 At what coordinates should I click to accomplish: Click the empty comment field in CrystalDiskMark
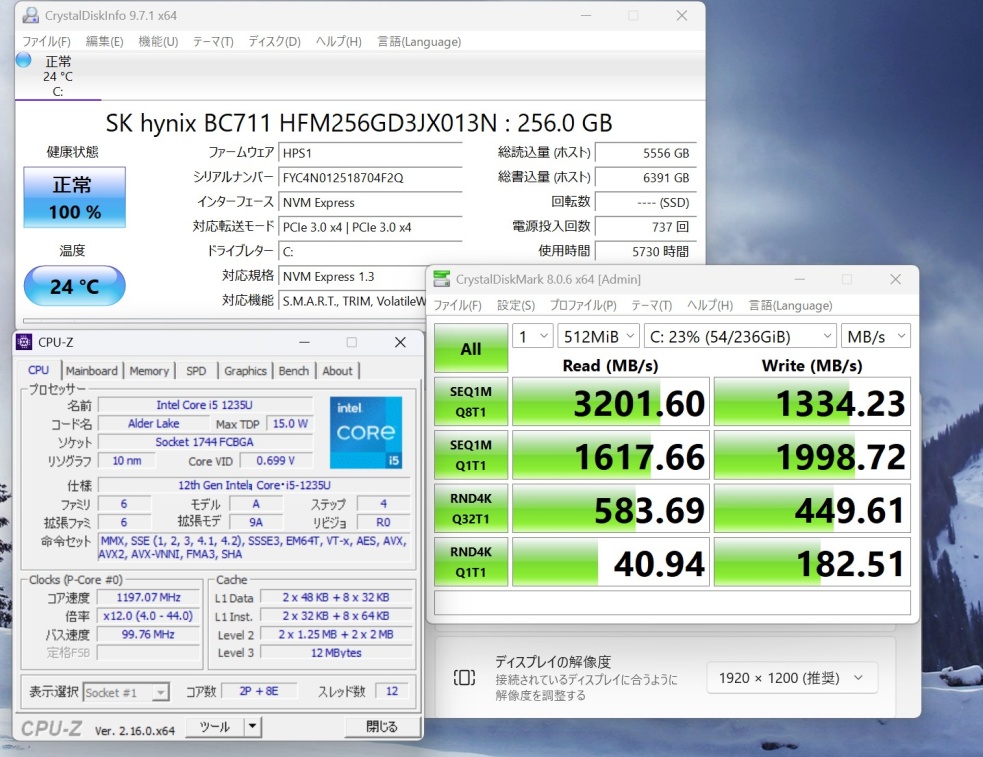[x=672, y=603]
